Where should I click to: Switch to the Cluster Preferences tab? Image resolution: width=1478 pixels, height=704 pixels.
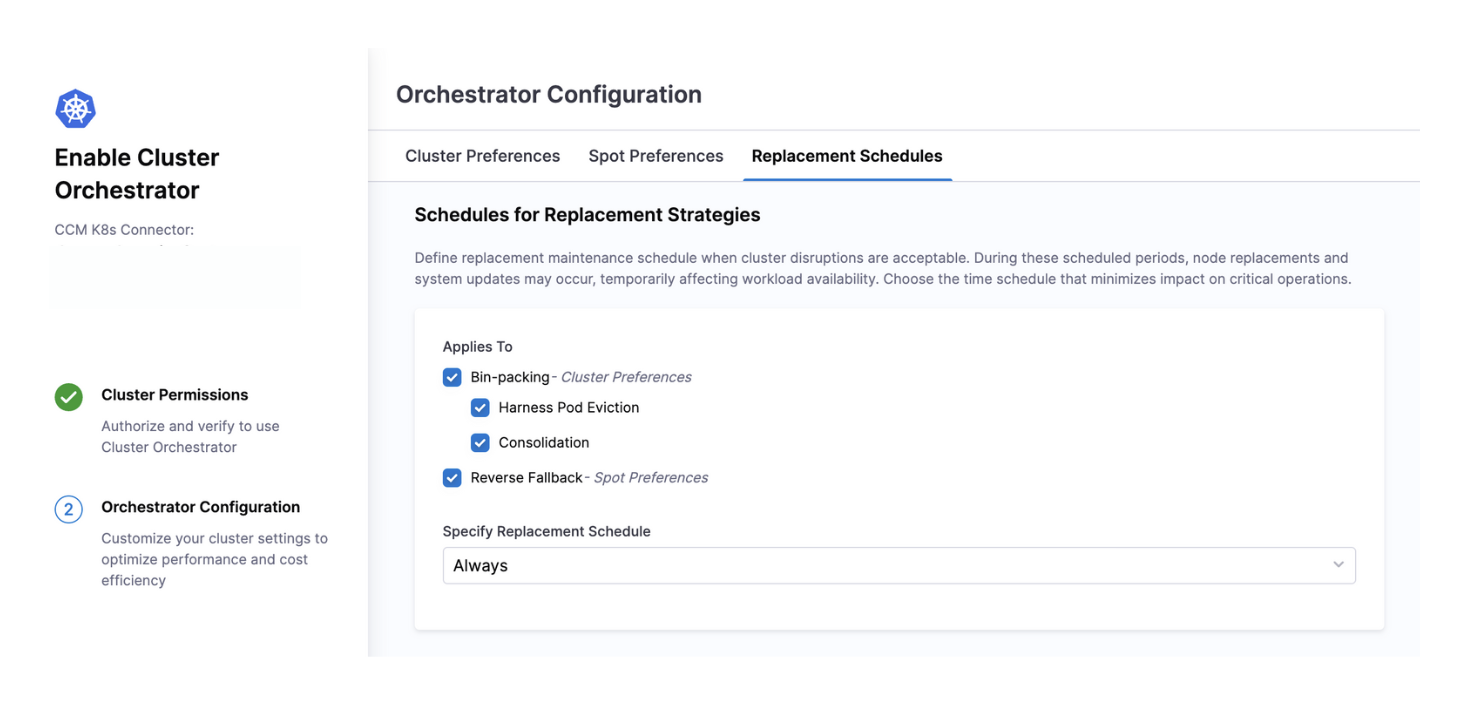pyautogui.click(x=482, y=156)
